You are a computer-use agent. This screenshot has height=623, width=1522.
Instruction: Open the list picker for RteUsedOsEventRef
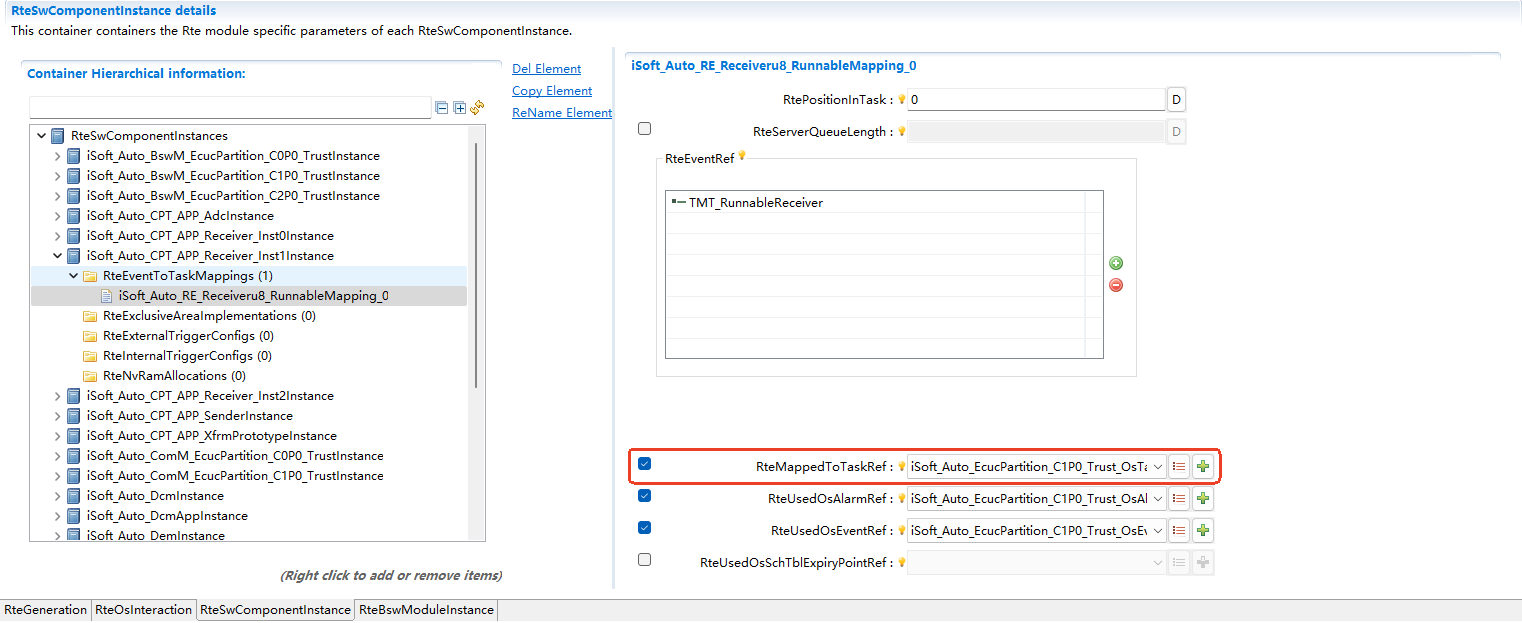[1179, 530]
